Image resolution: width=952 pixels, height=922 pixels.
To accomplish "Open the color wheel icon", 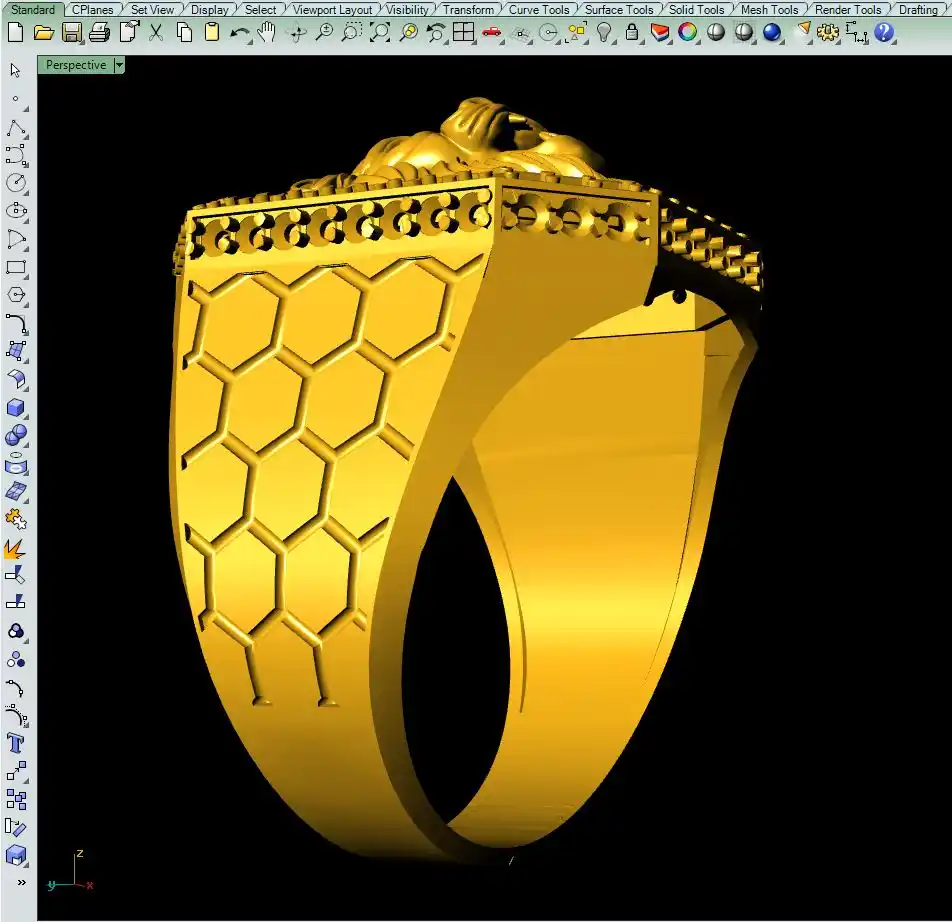I will 688,32.
